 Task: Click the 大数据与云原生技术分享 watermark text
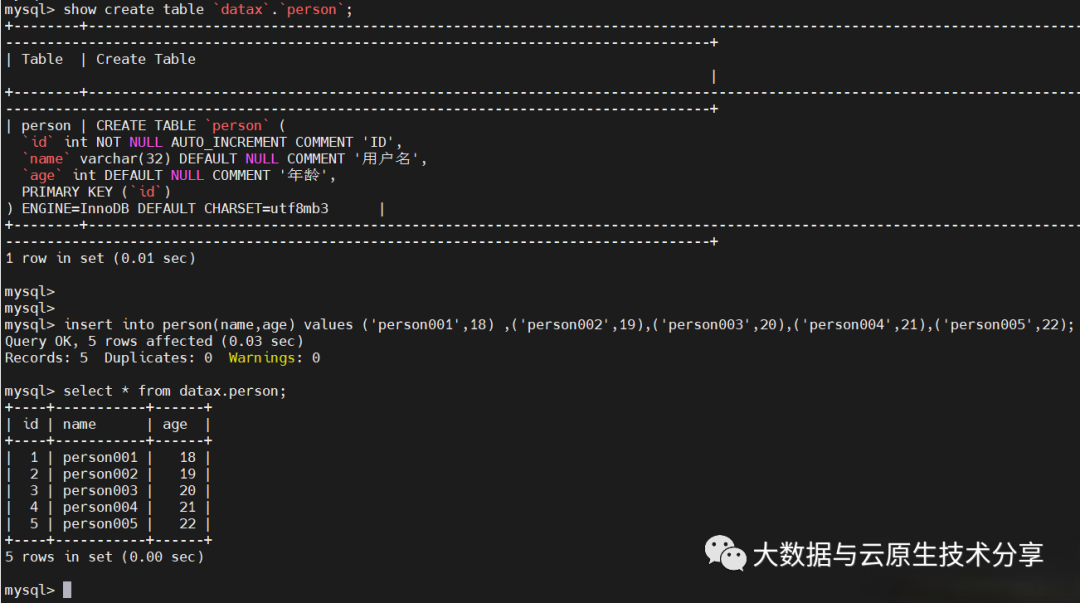point(897,554)
